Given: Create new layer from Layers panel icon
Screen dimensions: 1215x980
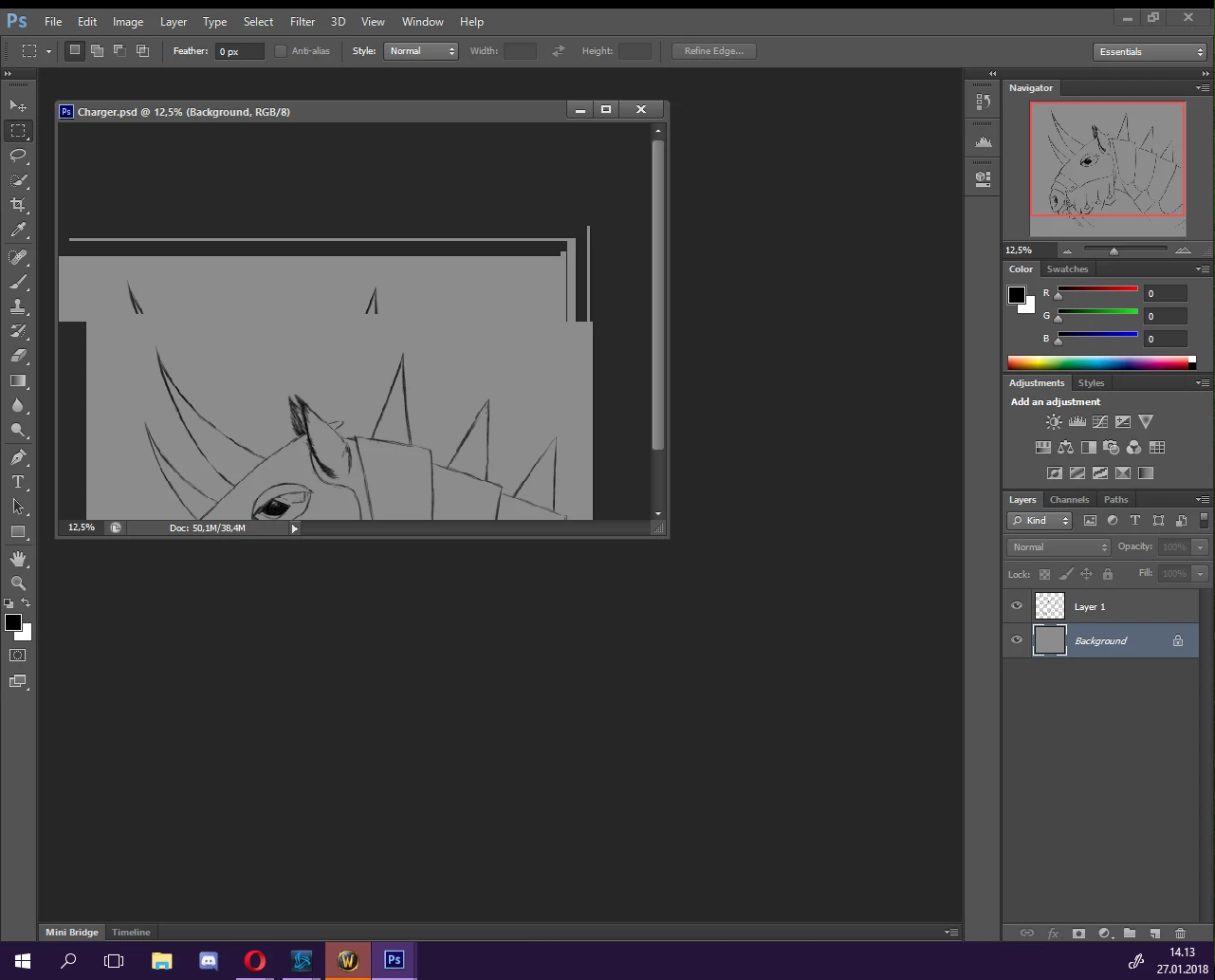Looking at the screenshot, I should 1154,934.
